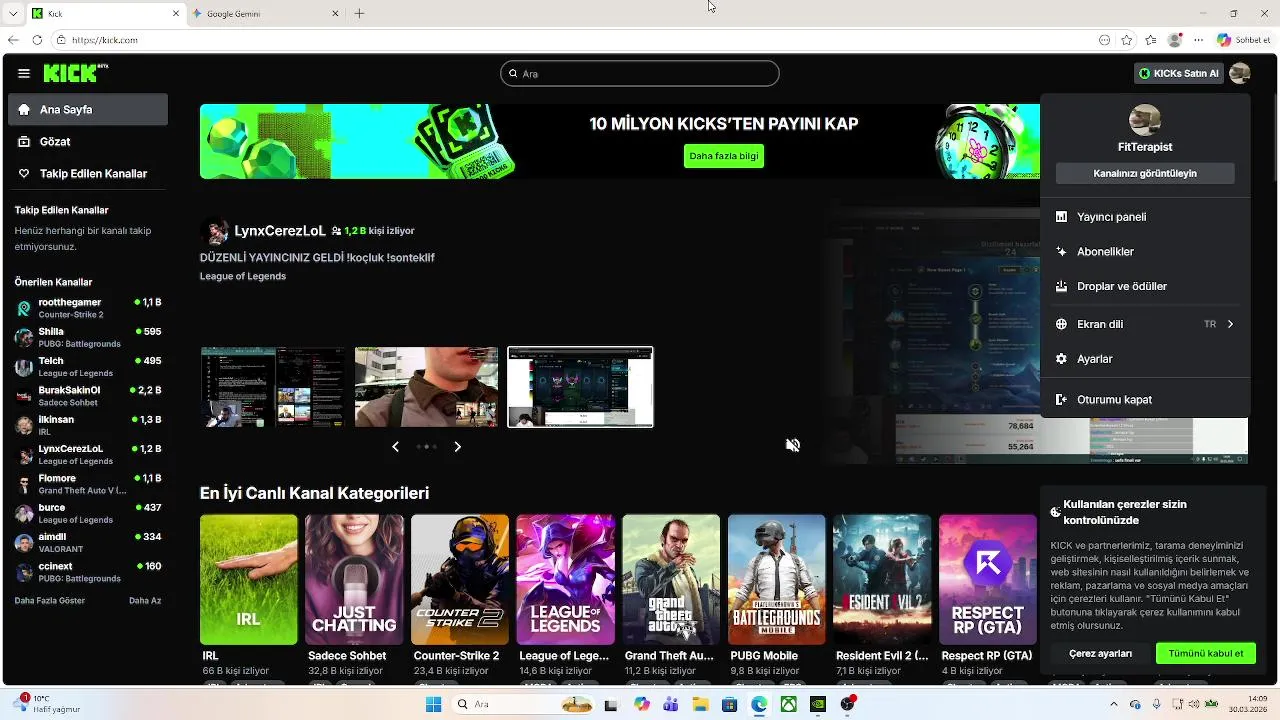Open the hamburger sidebar menu
Image resolution: width=1280 pixels, height=720 pixels.
coord(24,73)
